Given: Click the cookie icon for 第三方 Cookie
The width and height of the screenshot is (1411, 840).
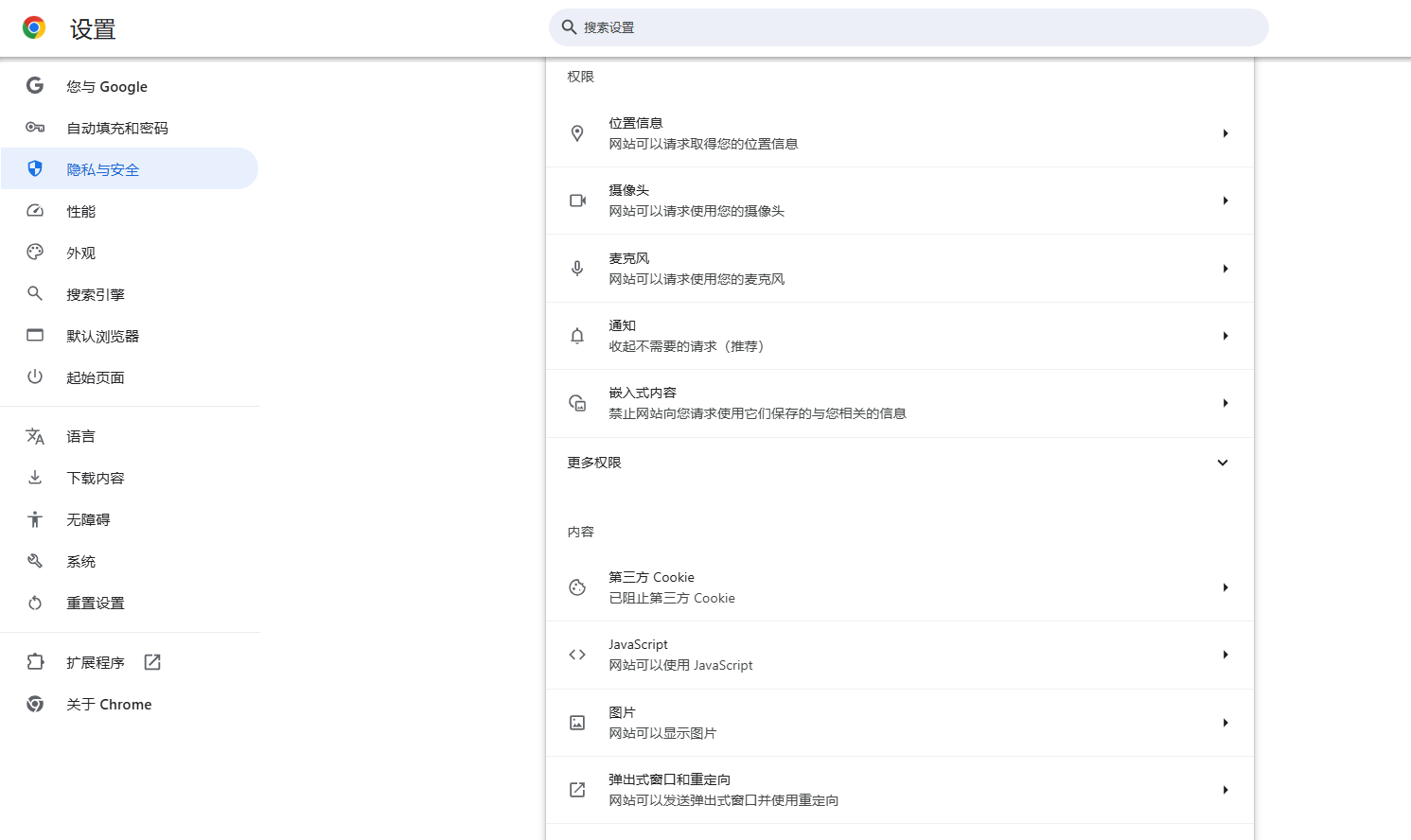Looking at the screenshot, I should (577, 587).
